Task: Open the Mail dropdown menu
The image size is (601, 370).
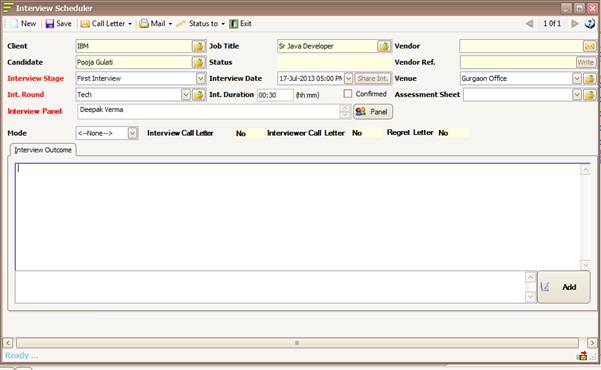Action: (x=155, y=24)
